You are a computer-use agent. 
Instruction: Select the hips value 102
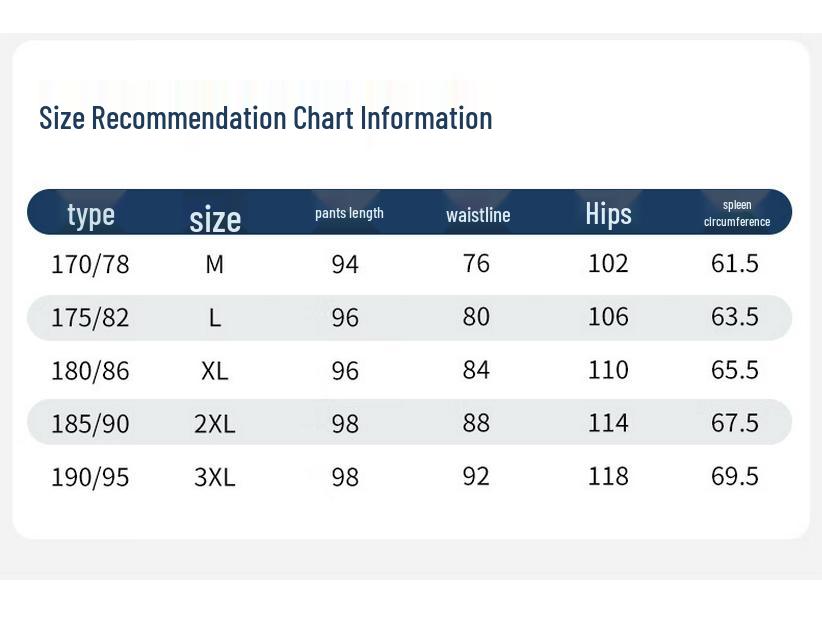click(608, 263)
